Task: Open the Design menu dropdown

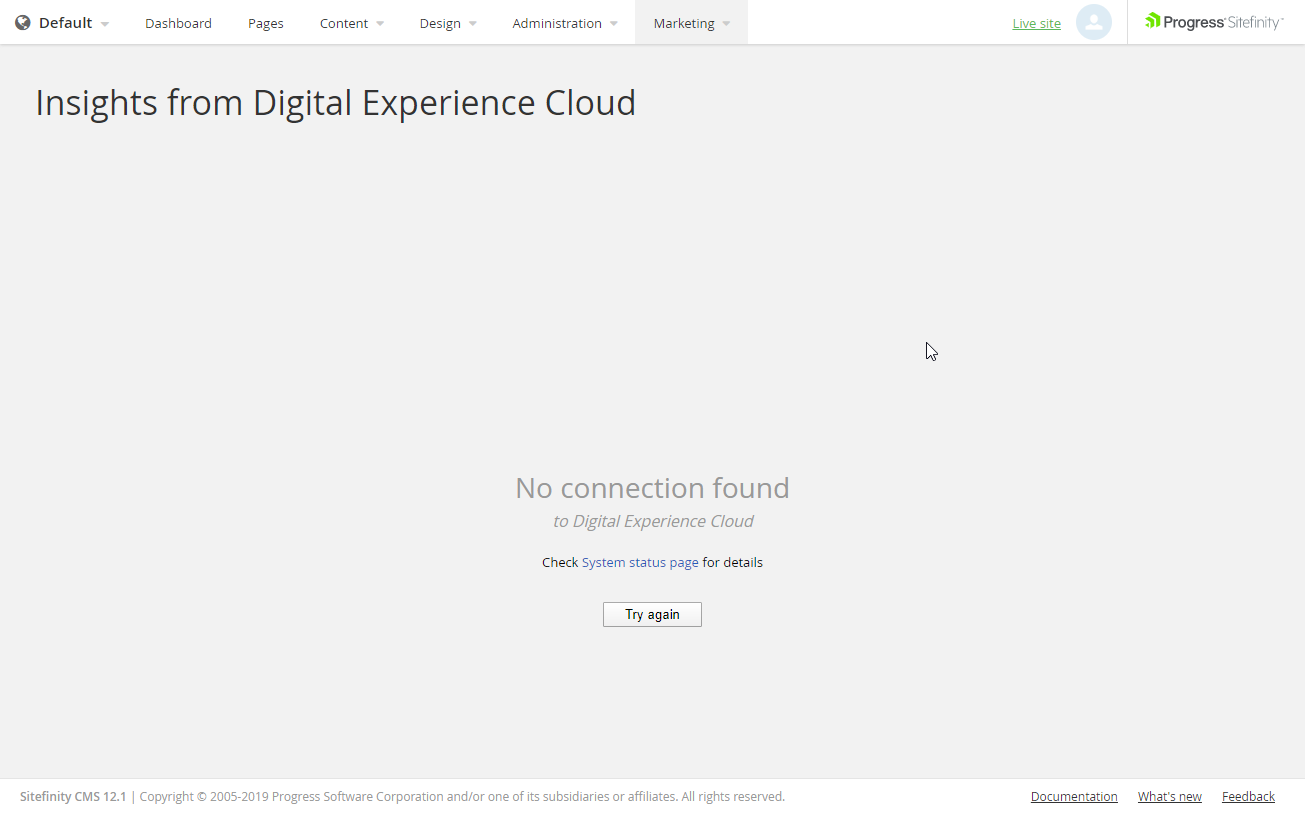Action: [448, 23]
